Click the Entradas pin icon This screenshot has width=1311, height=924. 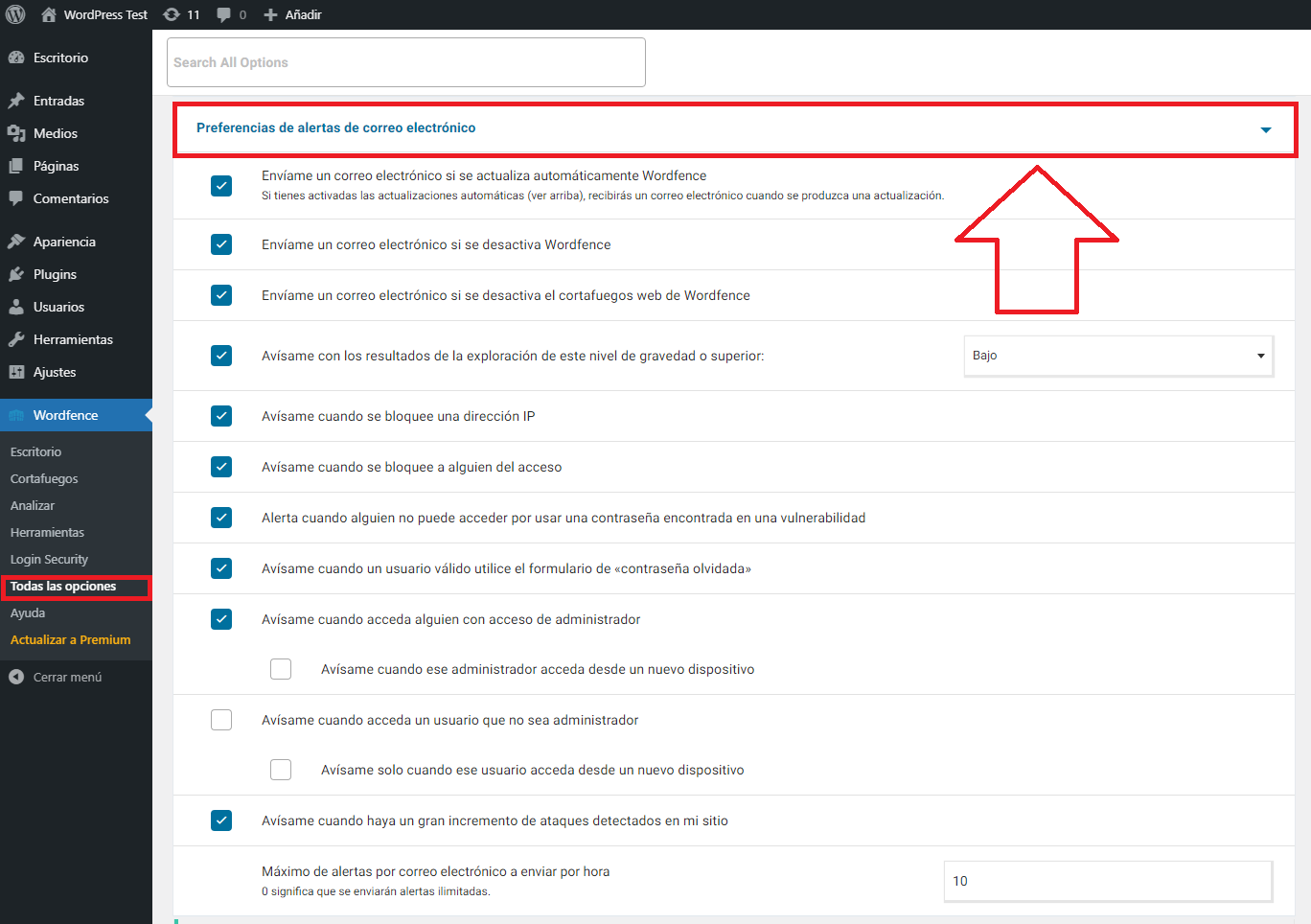point(16,101)
